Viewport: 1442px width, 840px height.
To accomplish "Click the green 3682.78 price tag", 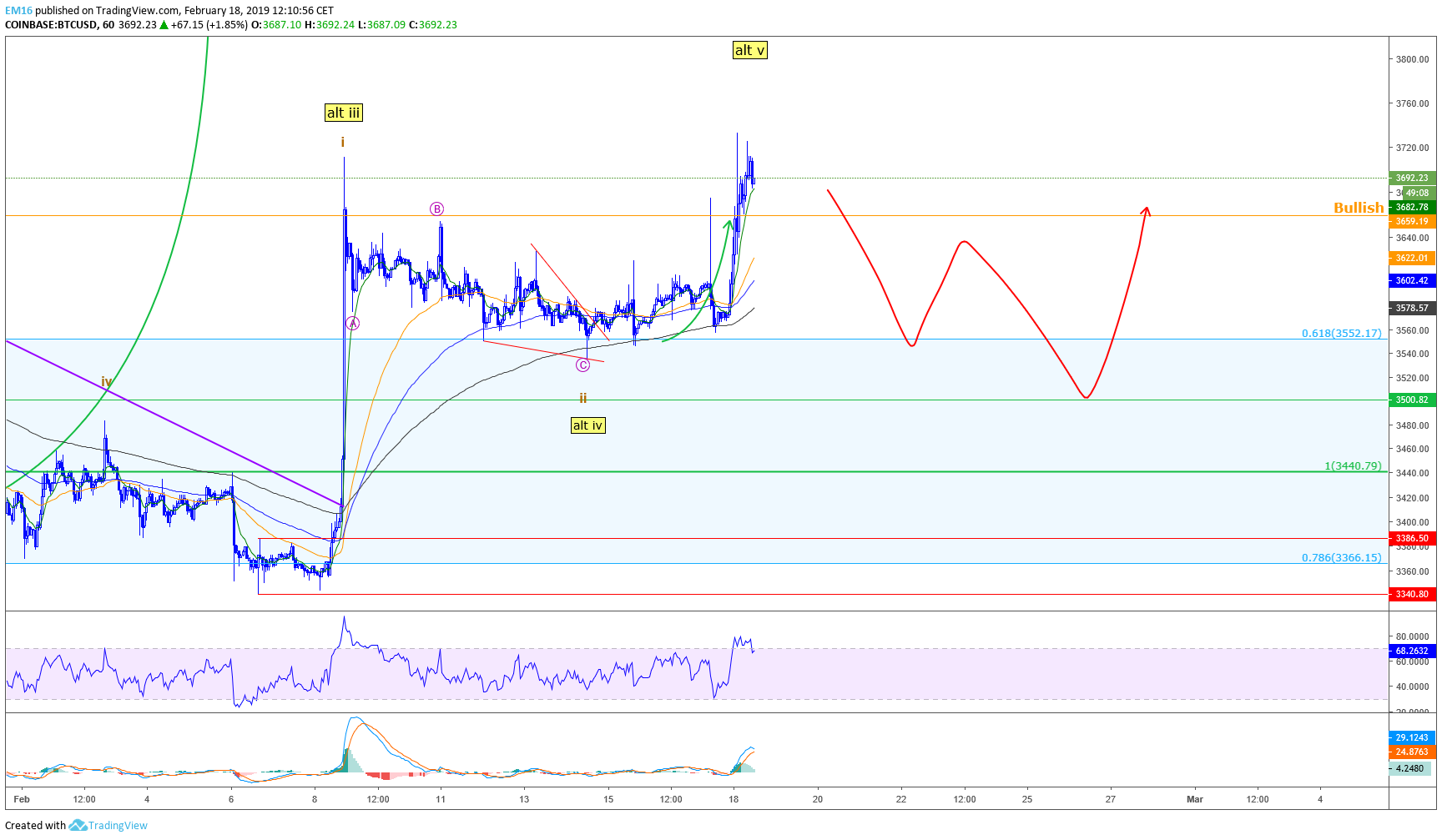I will pyautogui.click(x=1412, y=207).
